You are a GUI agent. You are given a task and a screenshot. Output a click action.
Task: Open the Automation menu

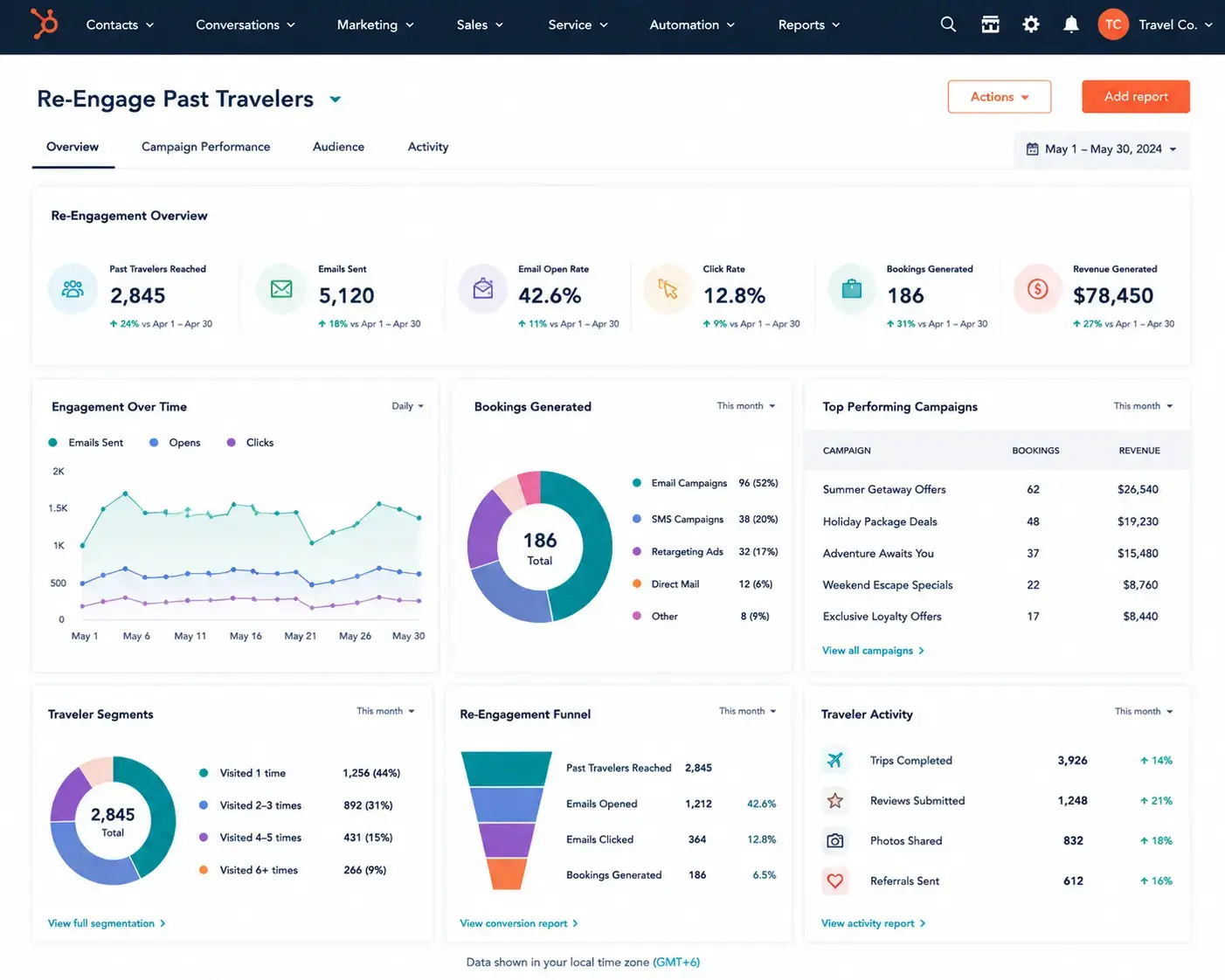692,24
